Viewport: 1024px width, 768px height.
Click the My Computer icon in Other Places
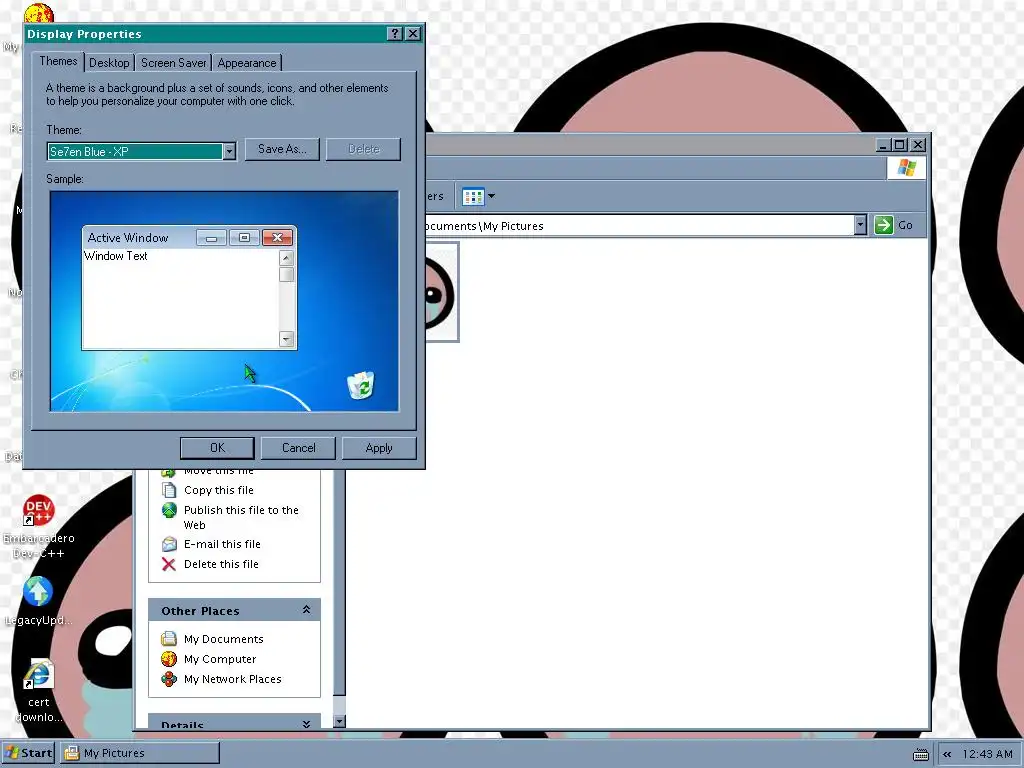(x=169, y=659)
